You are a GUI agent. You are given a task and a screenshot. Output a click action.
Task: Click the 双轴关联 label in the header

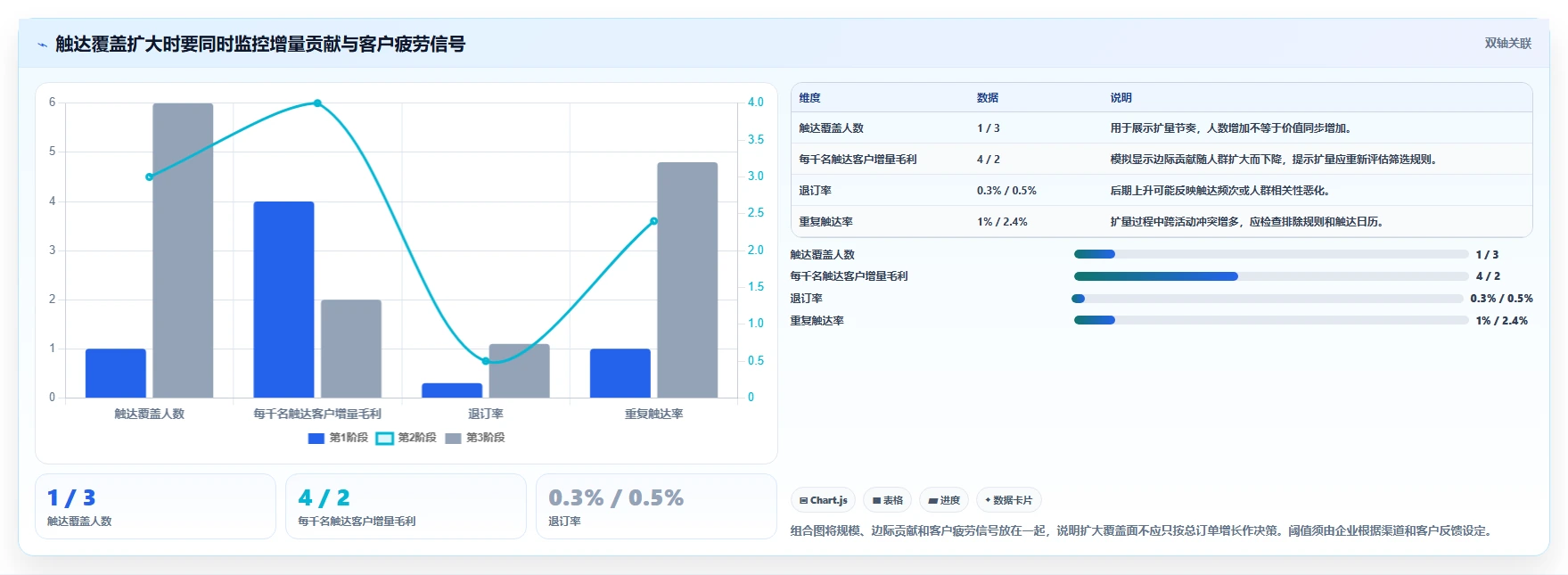coord(1507,43)
